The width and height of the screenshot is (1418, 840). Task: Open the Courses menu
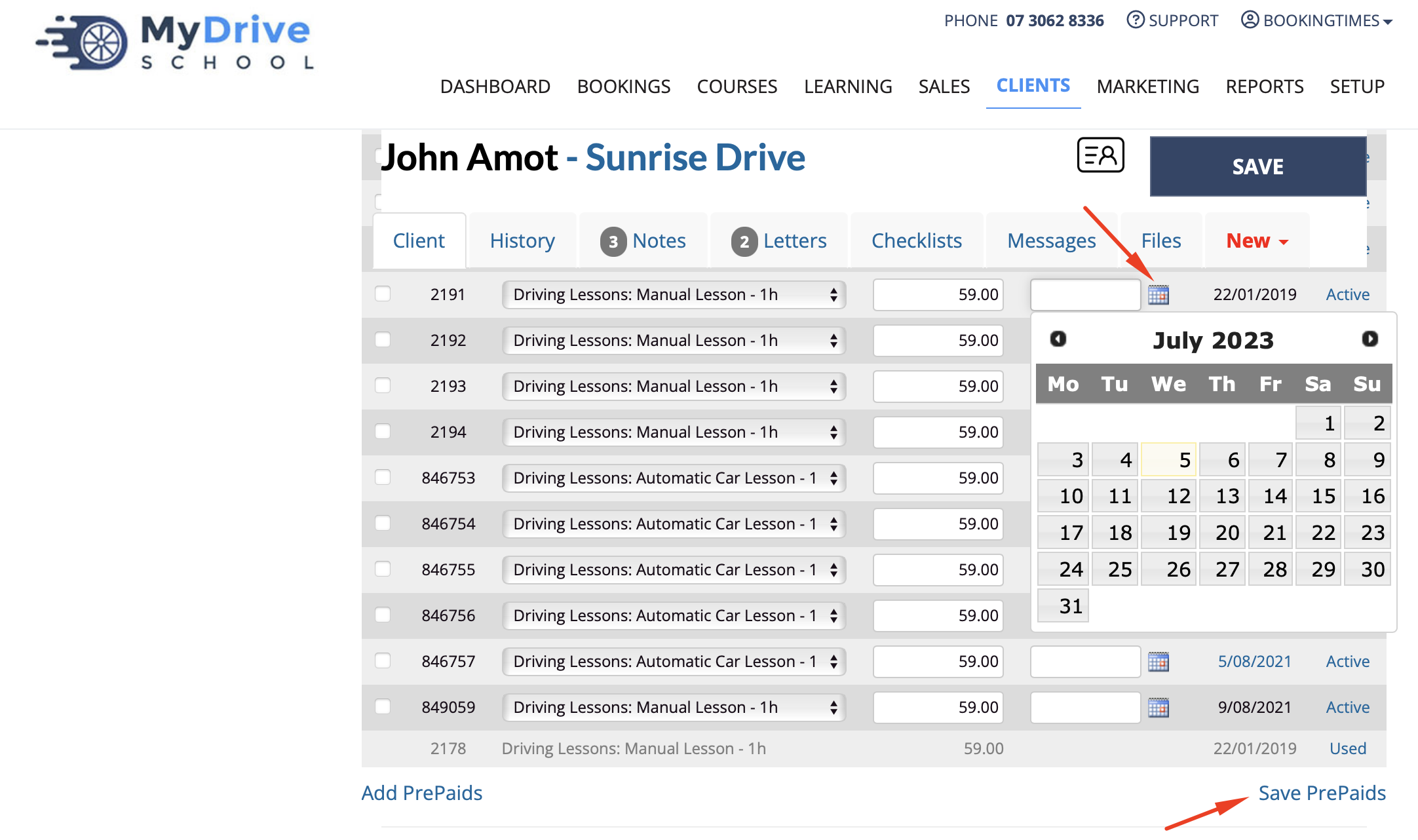tap(737, 86)
